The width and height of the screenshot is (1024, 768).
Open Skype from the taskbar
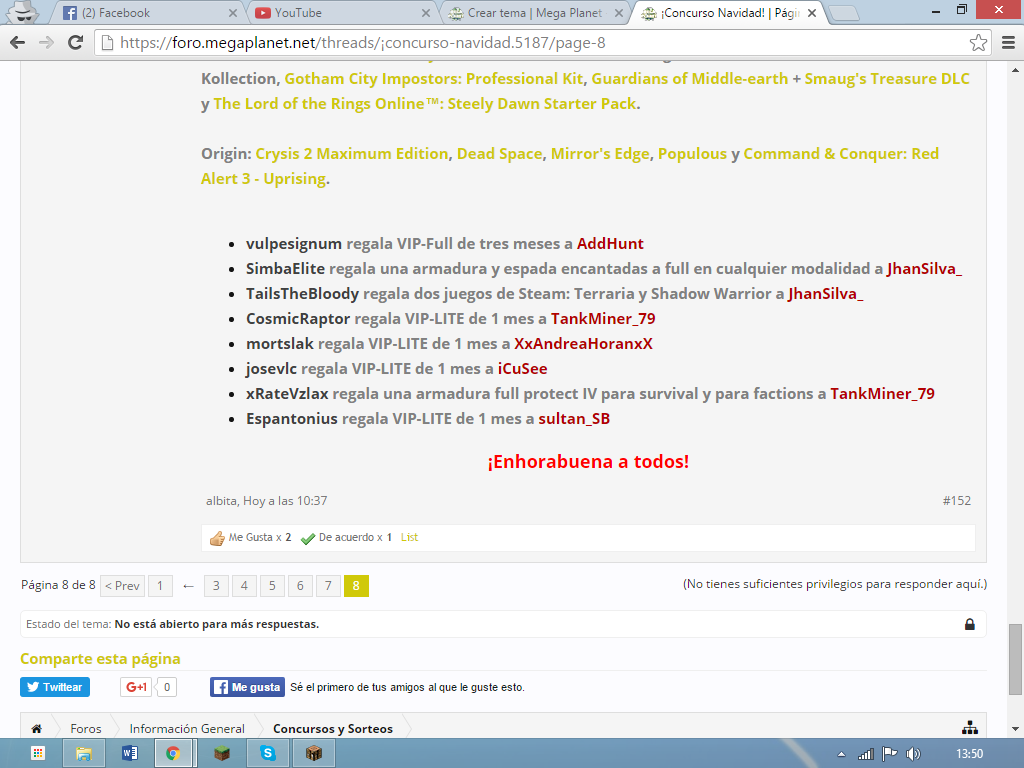click(268, 754)
